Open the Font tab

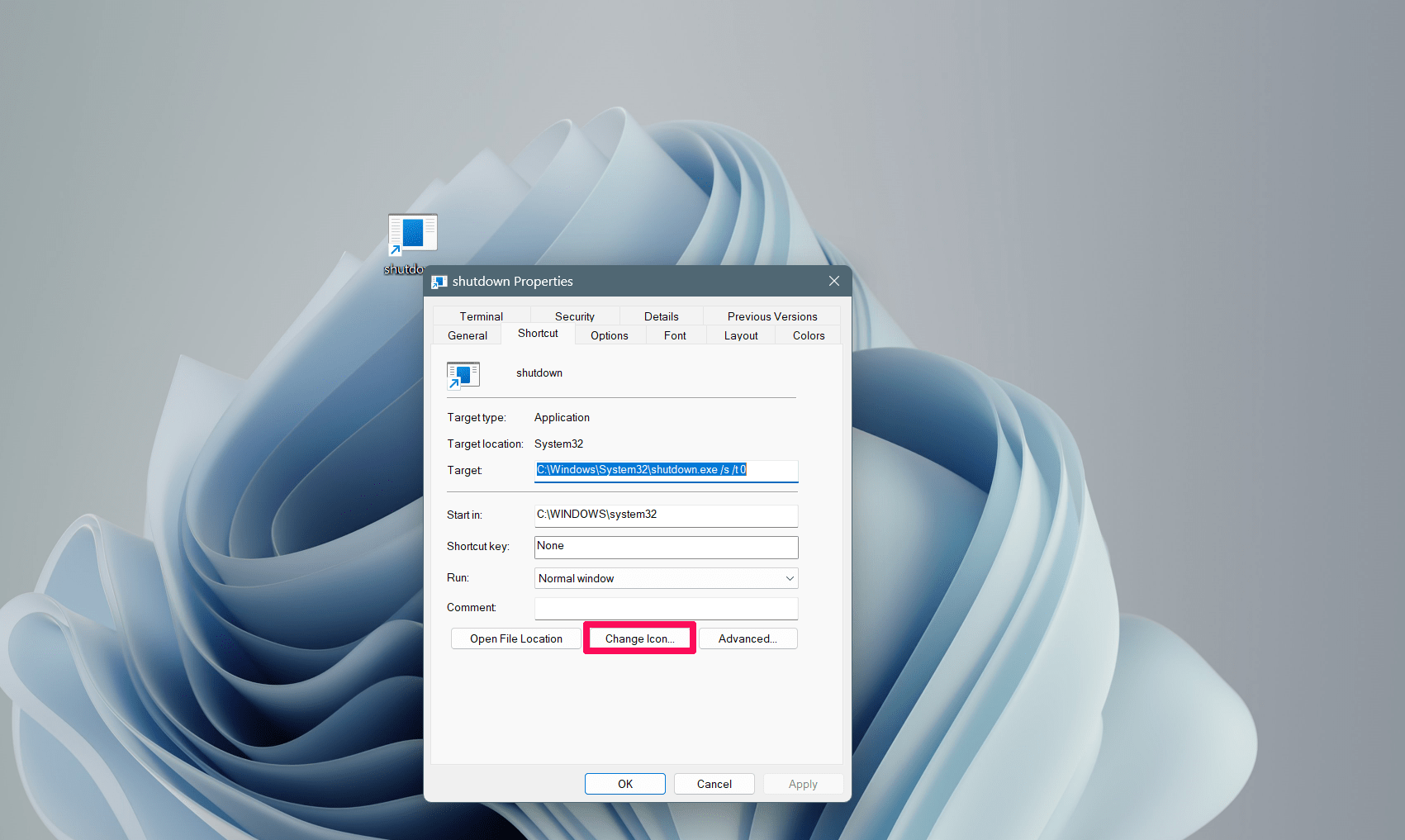click(x=675, y=335)
